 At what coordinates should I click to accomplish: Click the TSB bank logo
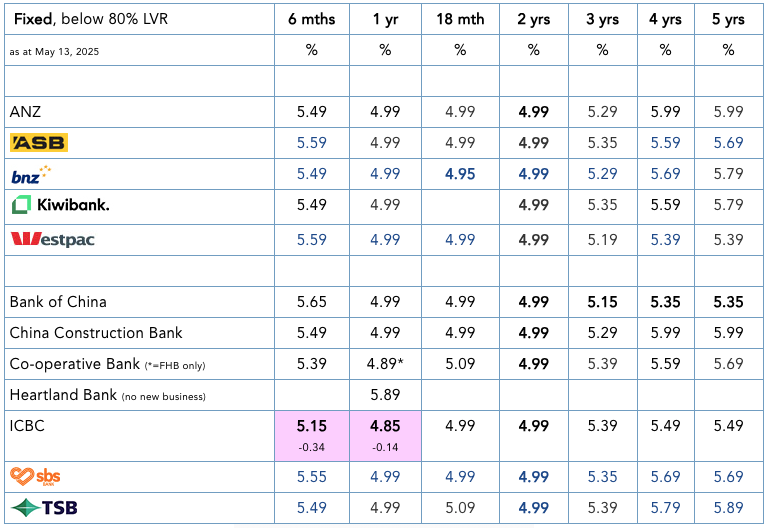coord(44,508)
